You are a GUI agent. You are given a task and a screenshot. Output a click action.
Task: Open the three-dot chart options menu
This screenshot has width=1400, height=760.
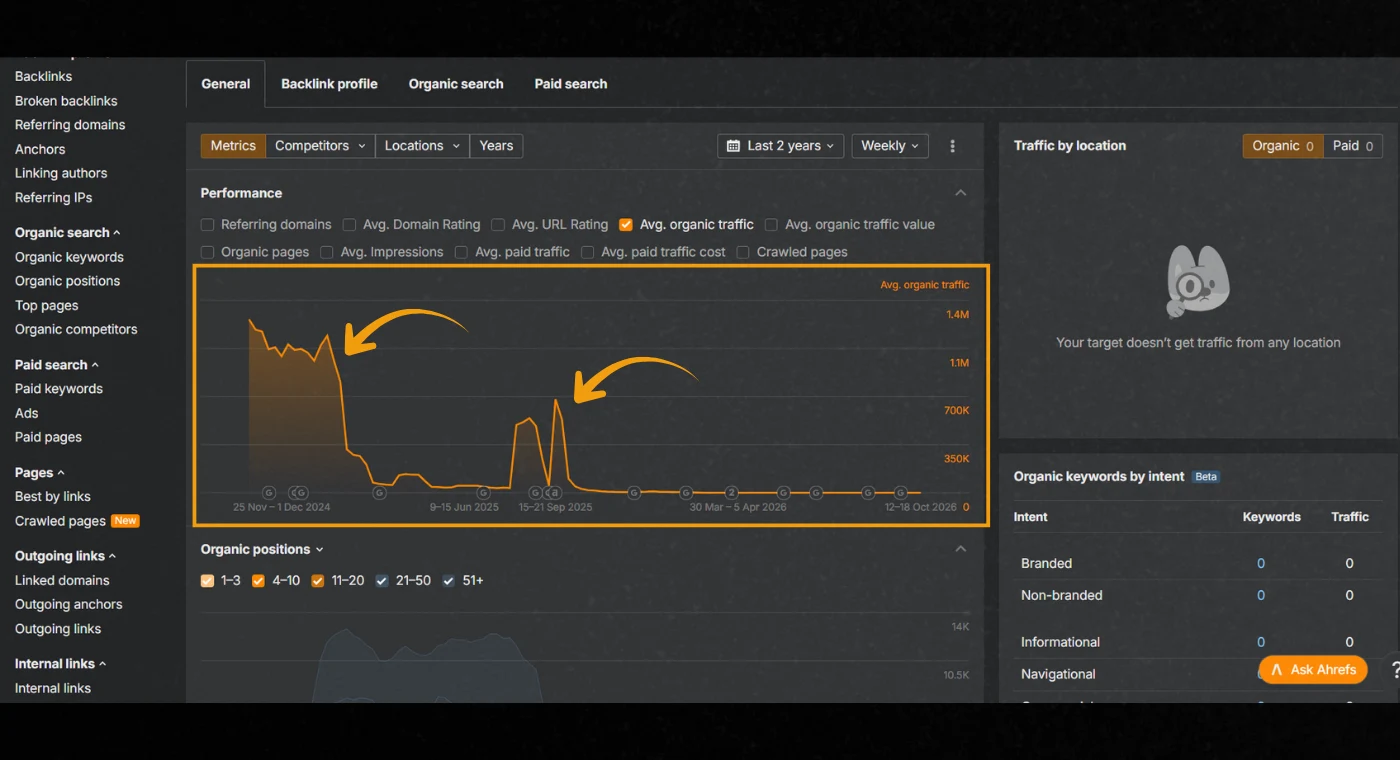tap(952, 146)
